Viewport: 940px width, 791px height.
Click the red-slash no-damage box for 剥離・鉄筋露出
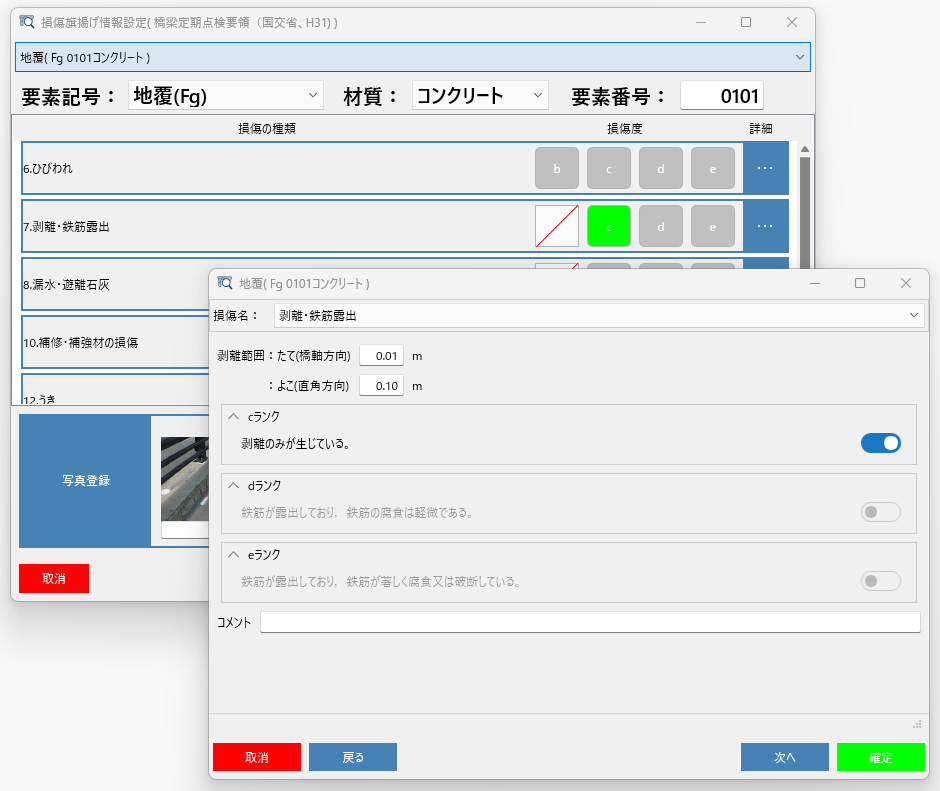(x=557, y=227)
